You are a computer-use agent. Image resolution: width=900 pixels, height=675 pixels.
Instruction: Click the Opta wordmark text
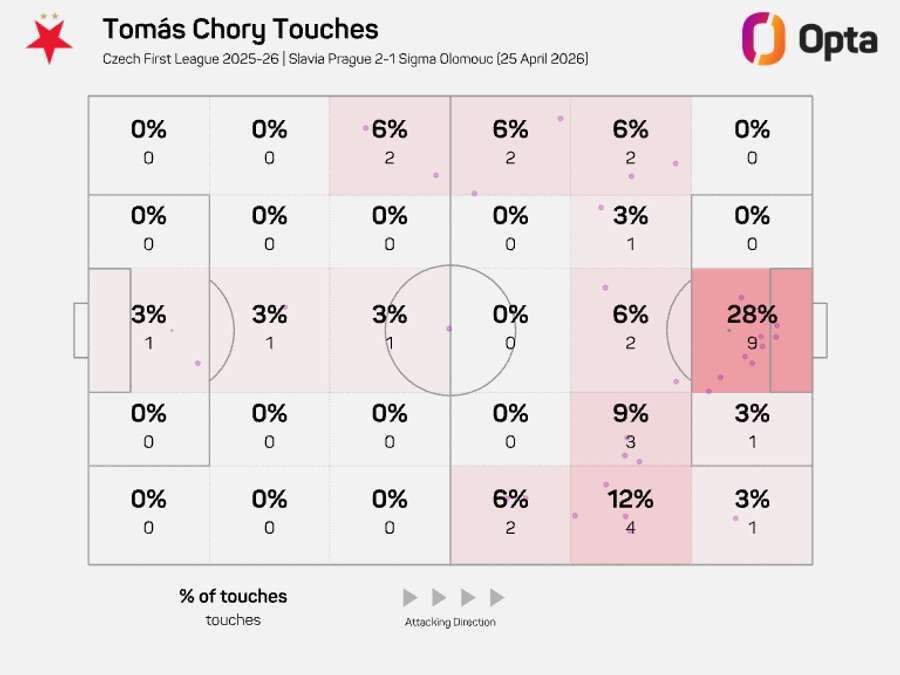tap(838, 40)
